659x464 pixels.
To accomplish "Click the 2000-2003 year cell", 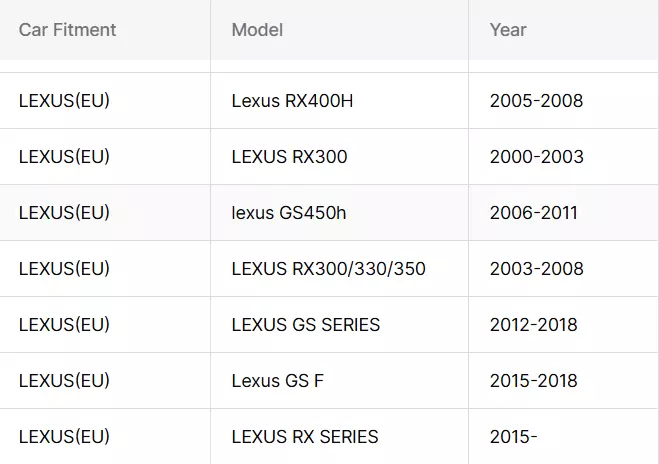I will tap(536, 157).
